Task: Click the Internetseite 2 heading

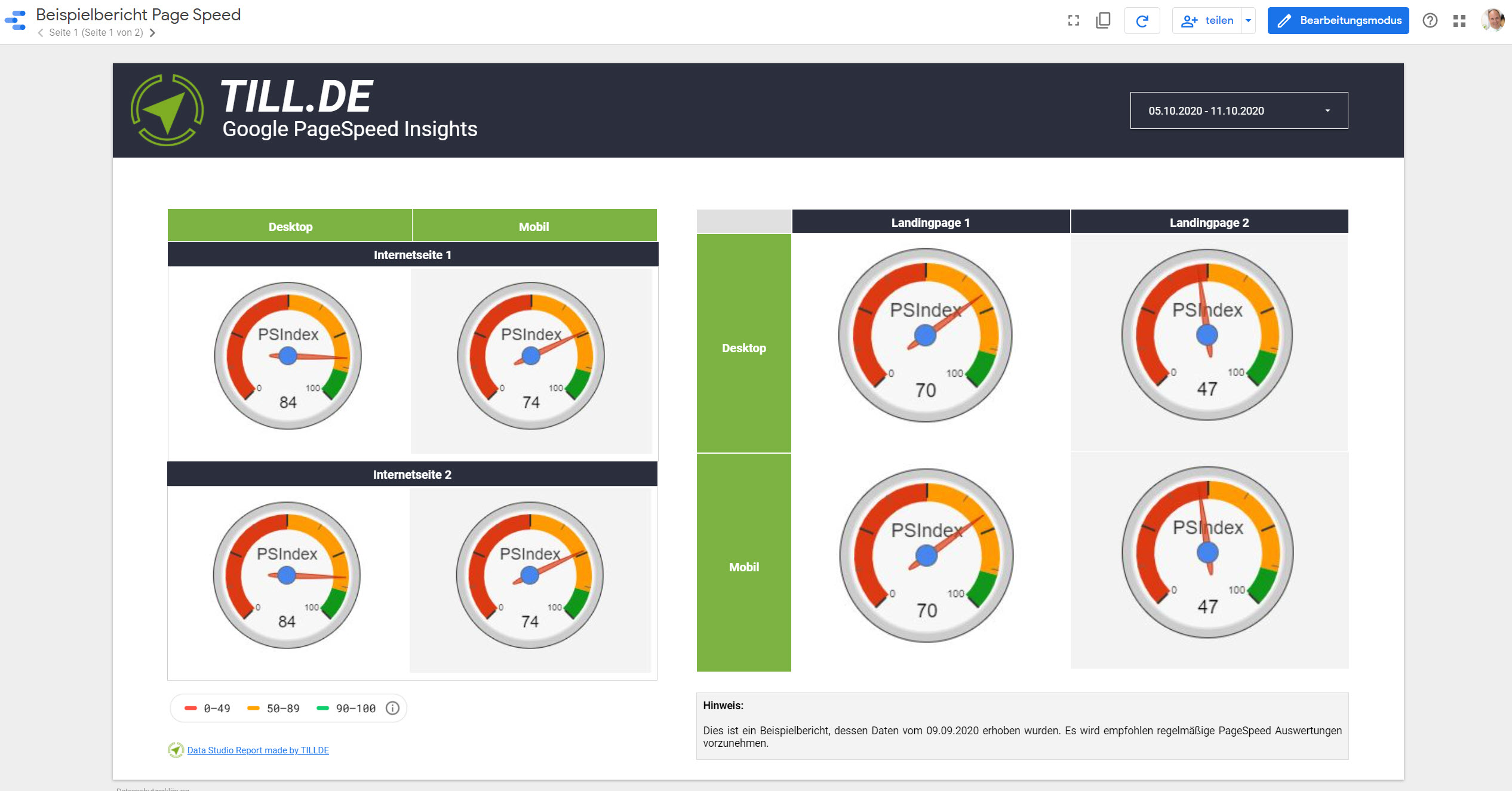Action: [412, 474]
